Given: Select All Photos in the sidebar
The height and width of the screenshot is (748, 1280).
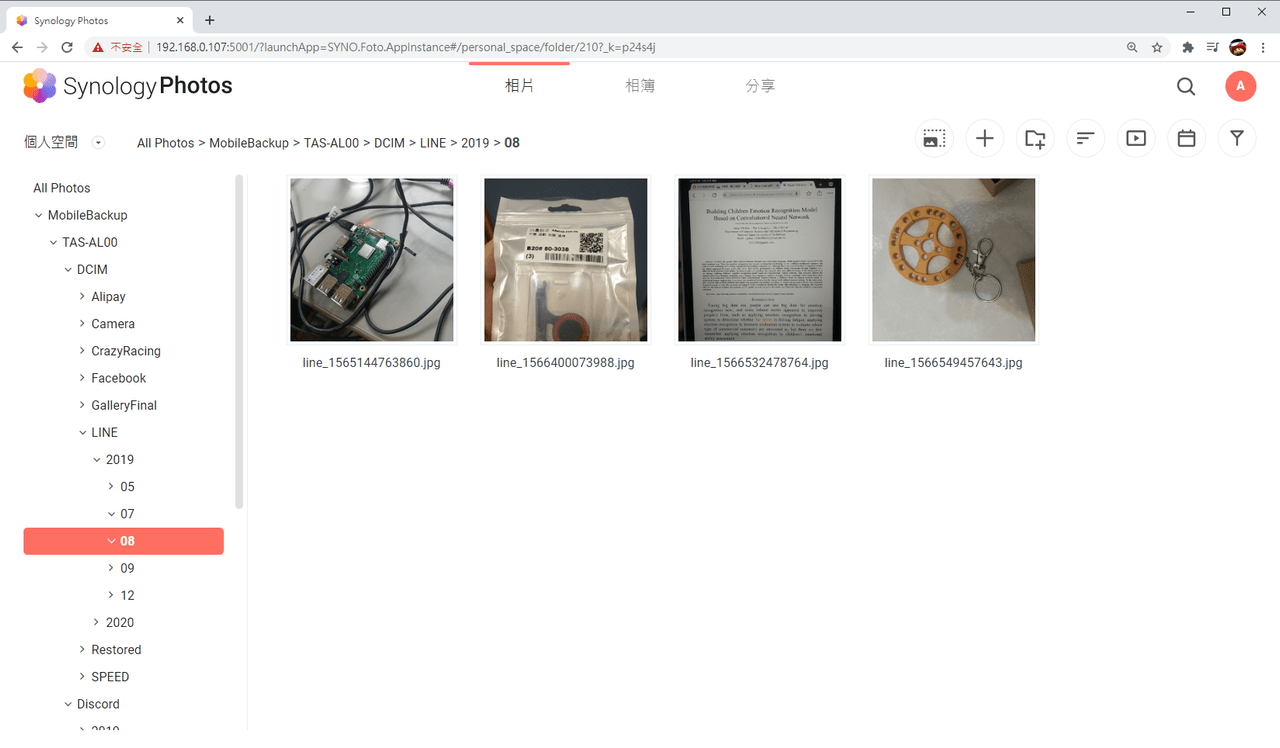Looking at the screenshot, I should 62,188.
